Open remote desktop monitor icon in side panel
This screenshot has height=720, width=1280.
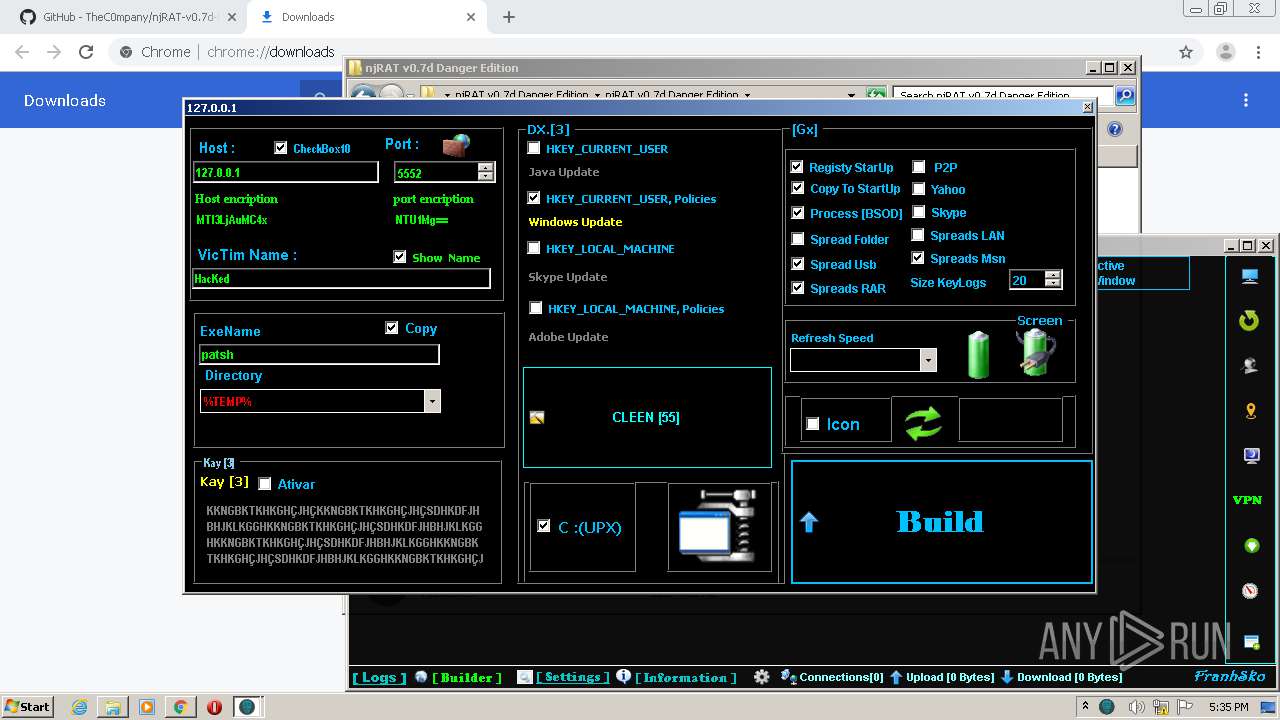click(1249, 277)
